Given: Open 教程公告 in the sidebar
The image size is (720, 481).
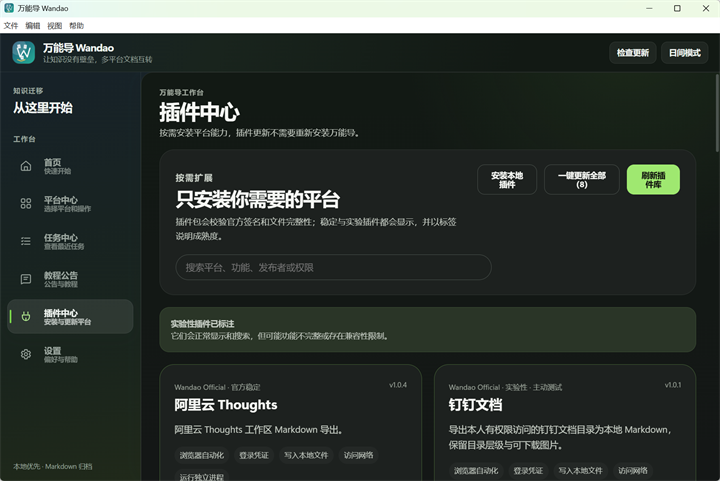Looking at the screenshot, I should [x=70, y=279].
